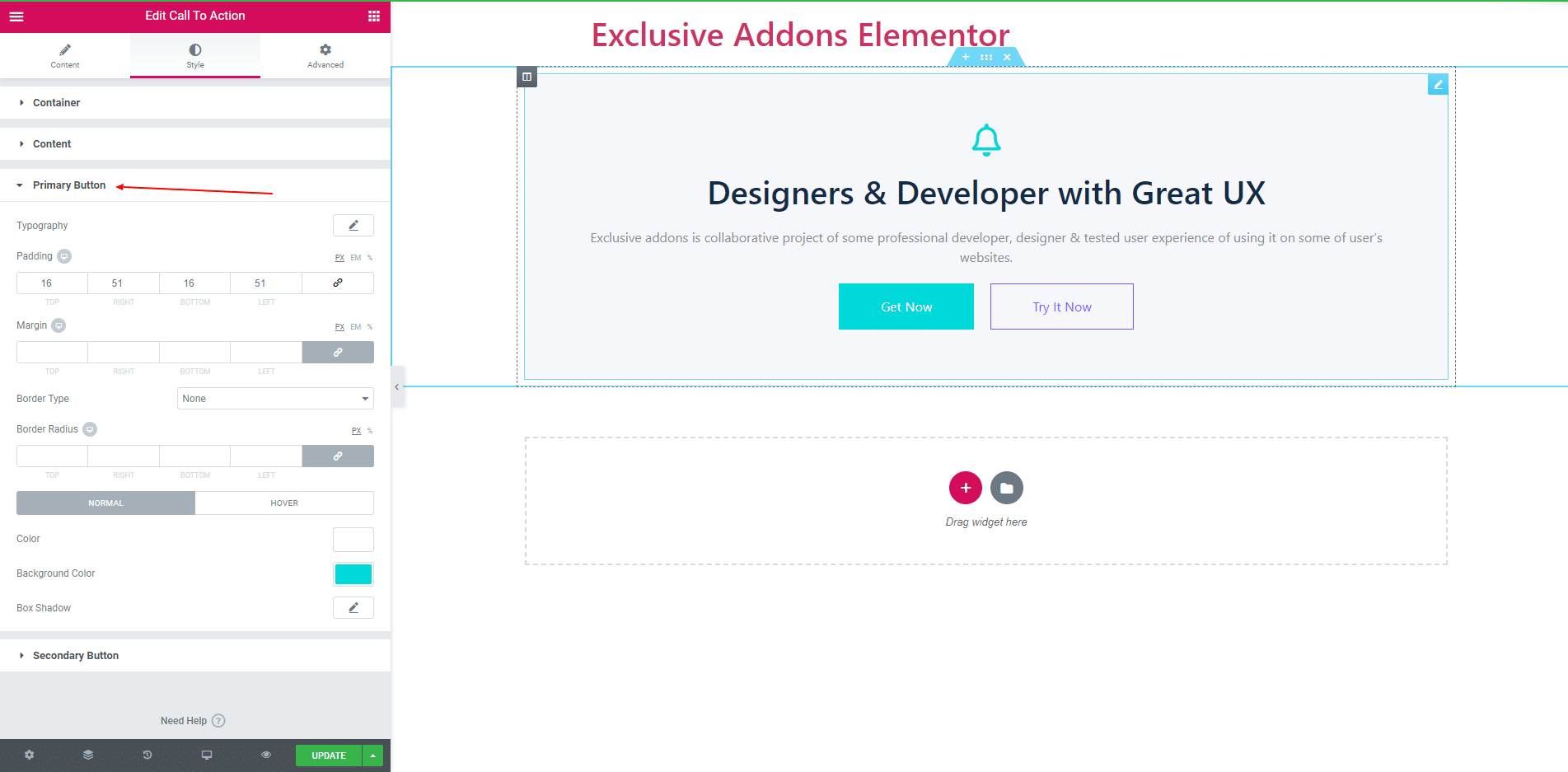Screen dimensions: 1568x772
Task: Edit Box Shadow with pencil icon
Action: [353, 608]
